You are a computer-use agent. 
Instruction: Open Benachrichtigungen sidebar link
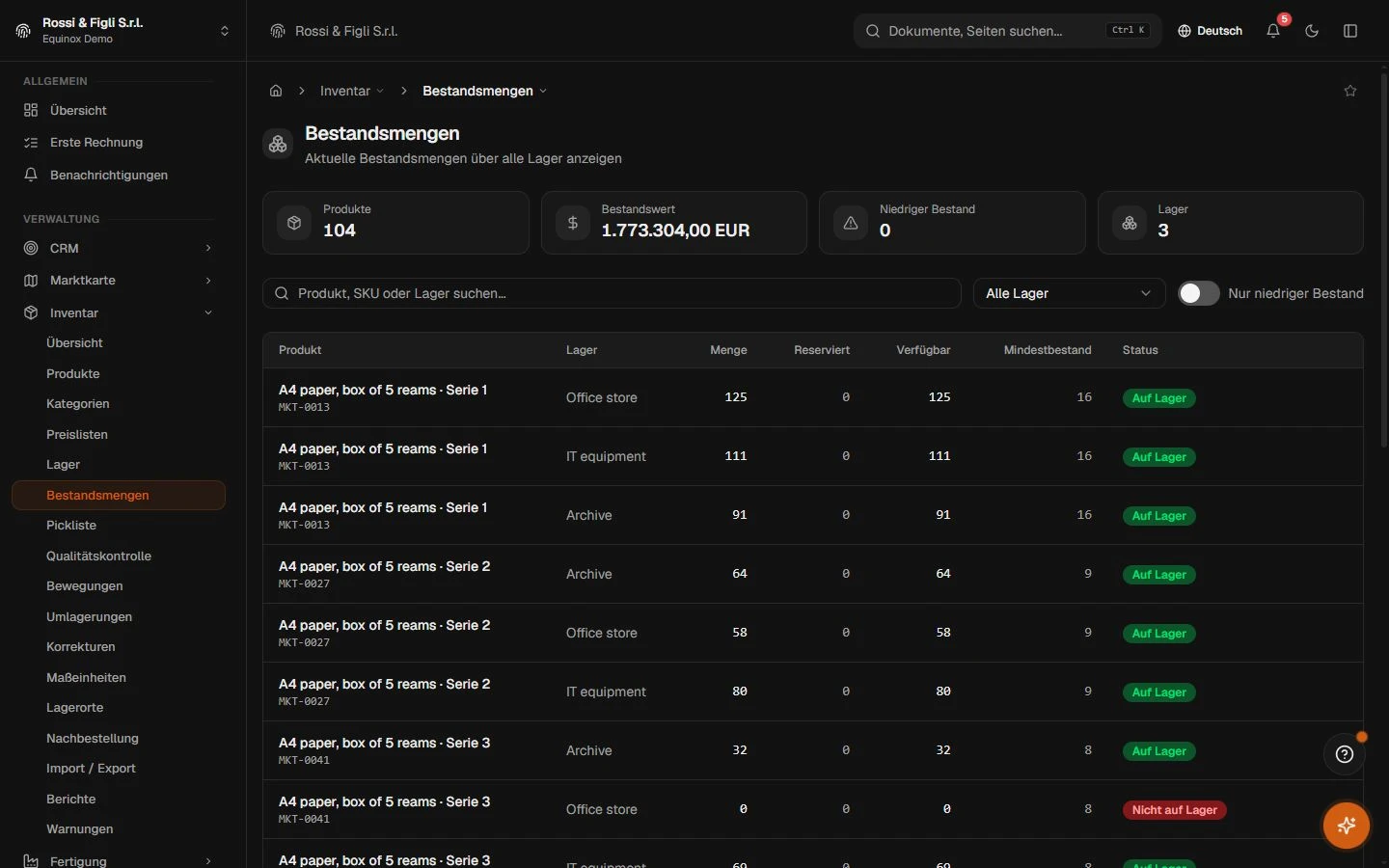tap(109, 175)
